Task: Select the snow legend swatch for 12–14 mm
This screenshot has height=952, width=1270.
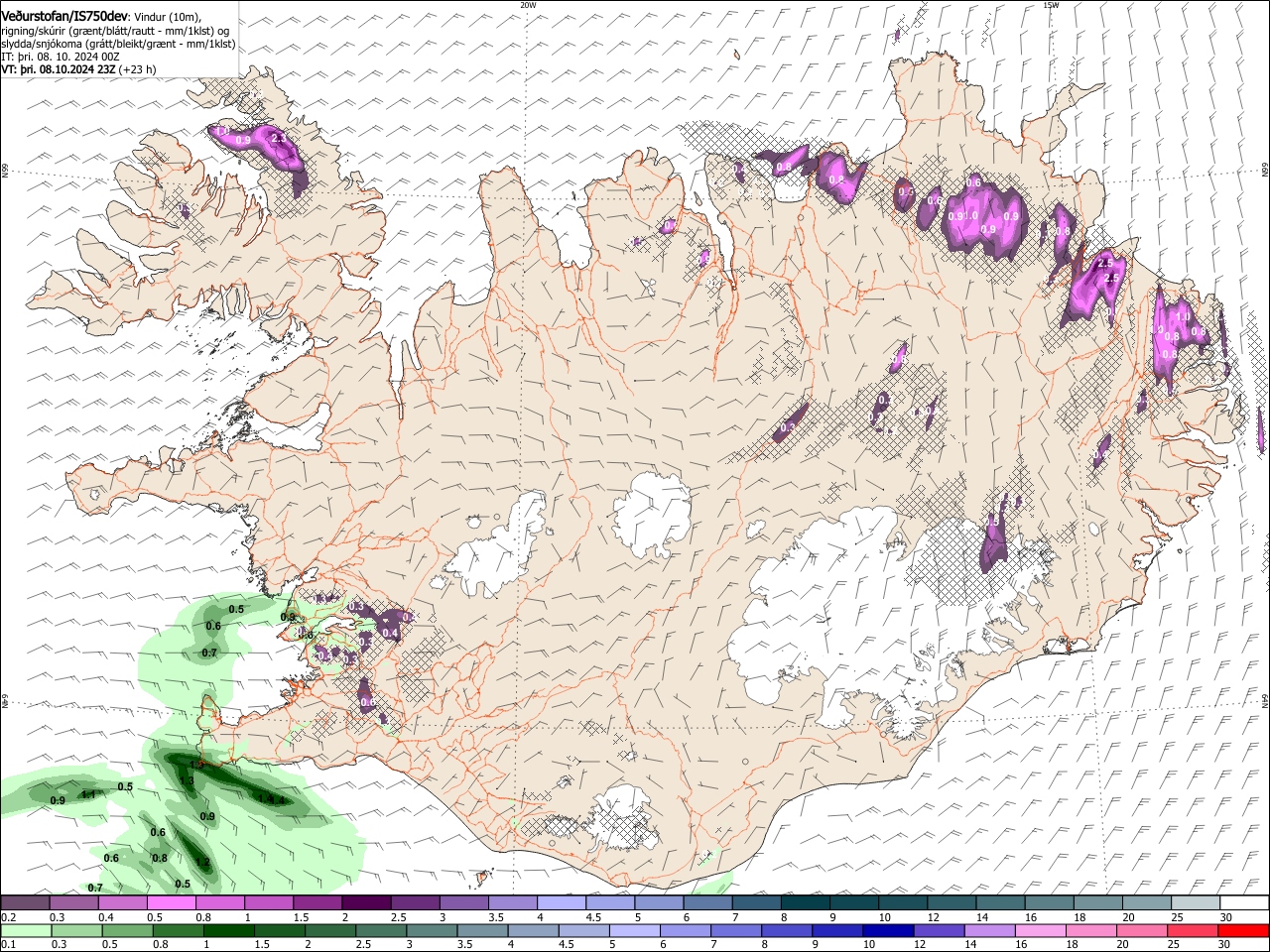Action: (952, 903)
